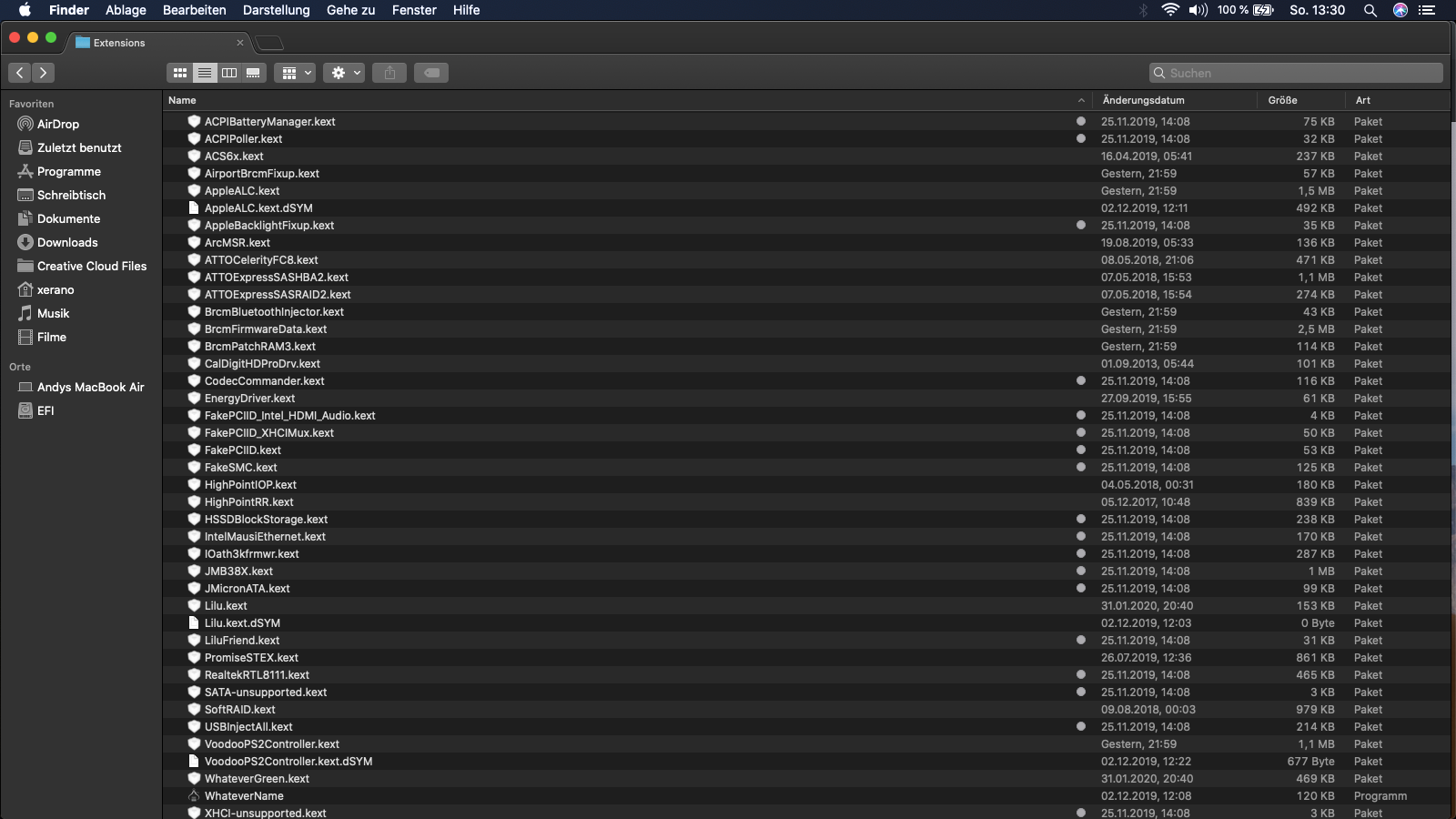
Task: Select the AirportBrcmFixup.kext file
Action: (x=806, y=174)
